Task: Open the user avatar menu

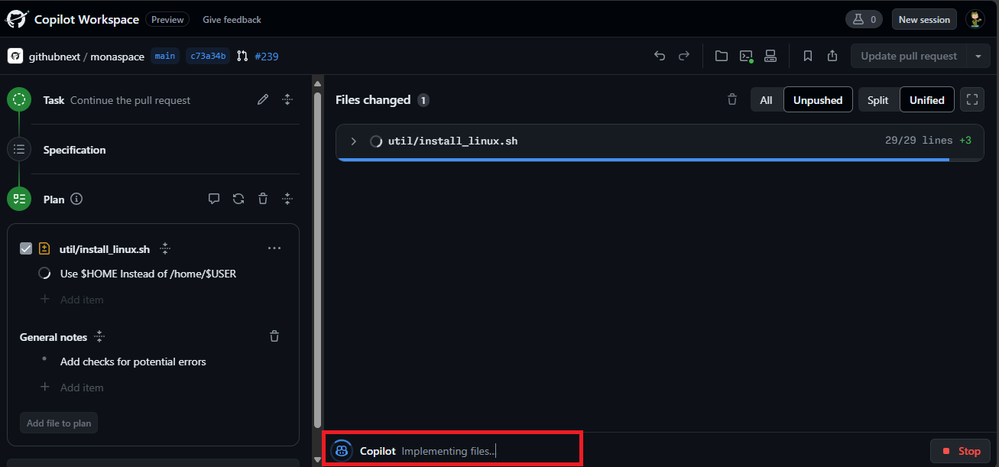Action: click(x=975, y=19)
